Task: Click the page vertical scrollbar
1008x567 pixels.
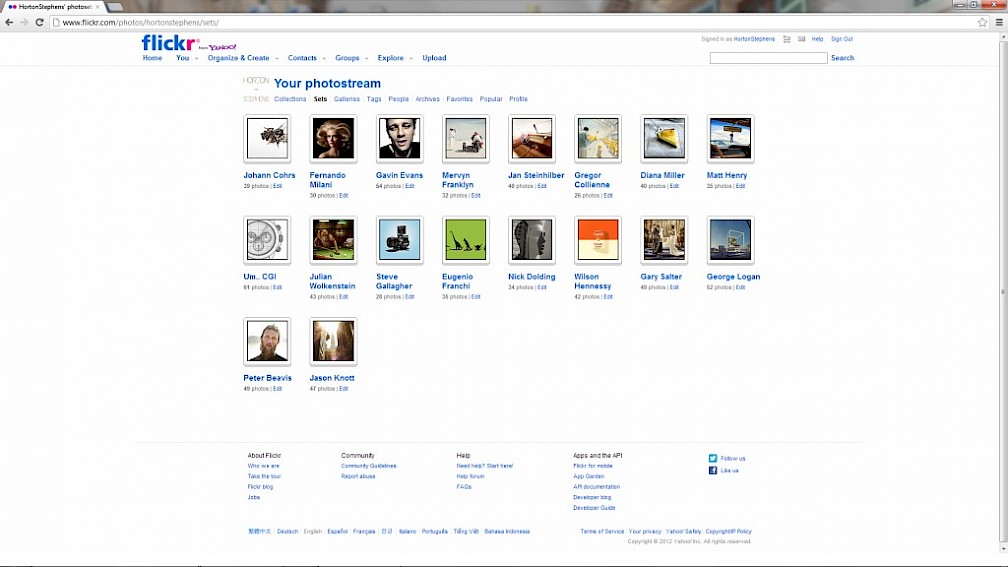Action: 1004,292
